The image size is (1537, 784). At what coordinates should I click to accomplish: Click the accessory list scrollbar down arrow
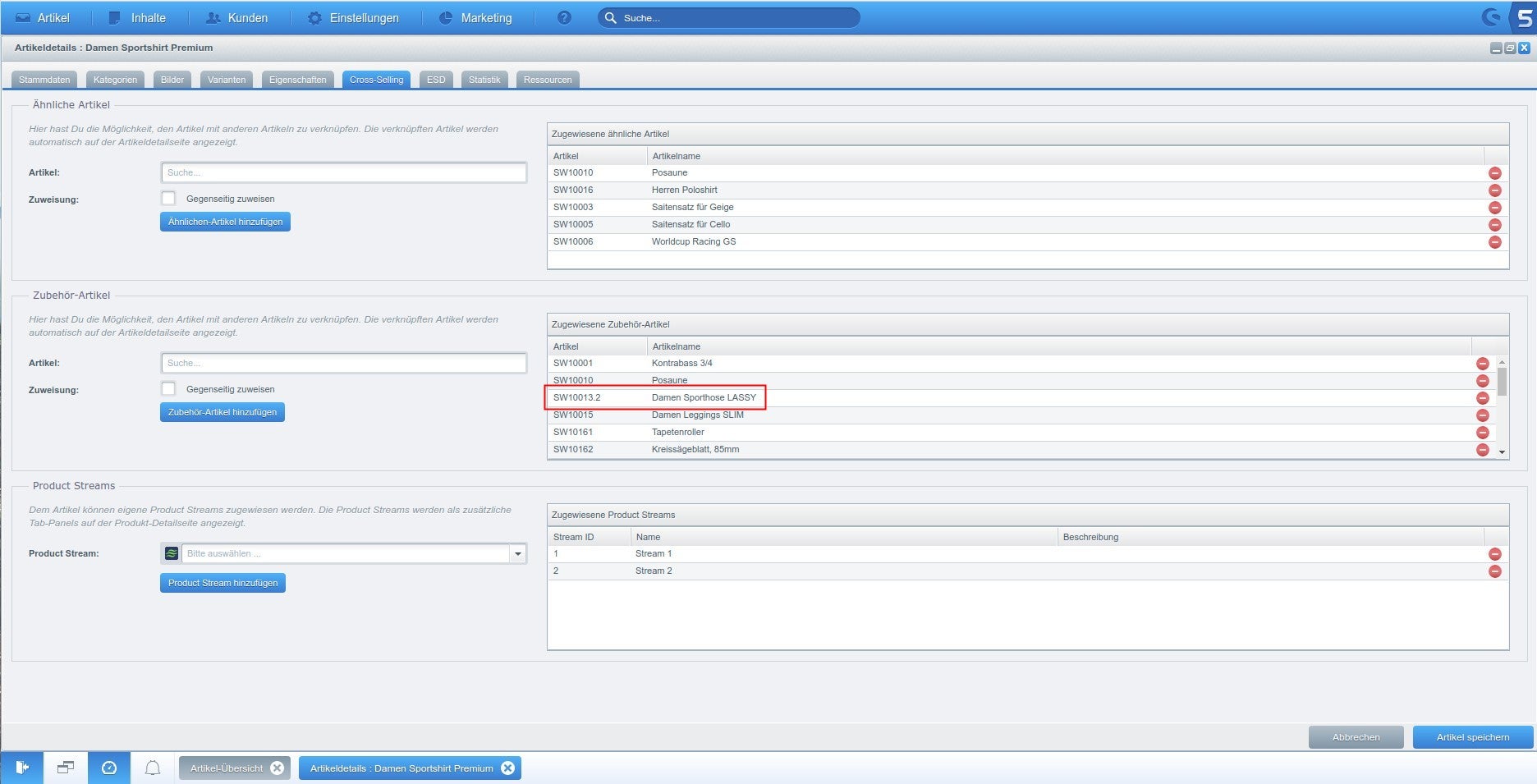(x=1502, y=452)
